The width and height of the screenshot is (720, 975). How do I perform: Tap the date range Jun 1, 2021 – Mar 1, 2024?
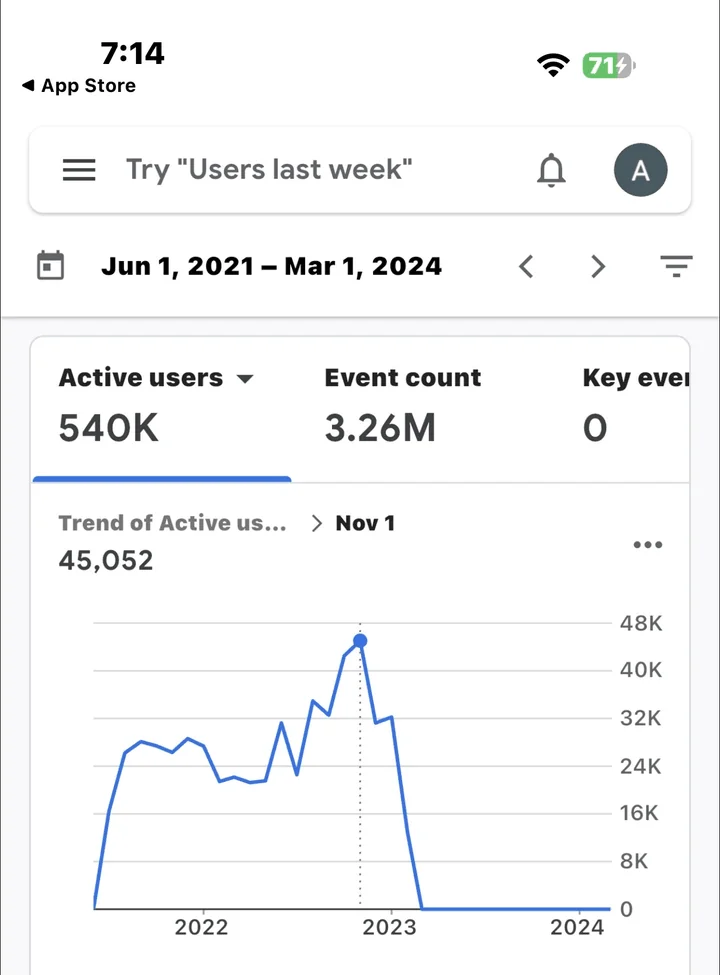coord(271,266)
